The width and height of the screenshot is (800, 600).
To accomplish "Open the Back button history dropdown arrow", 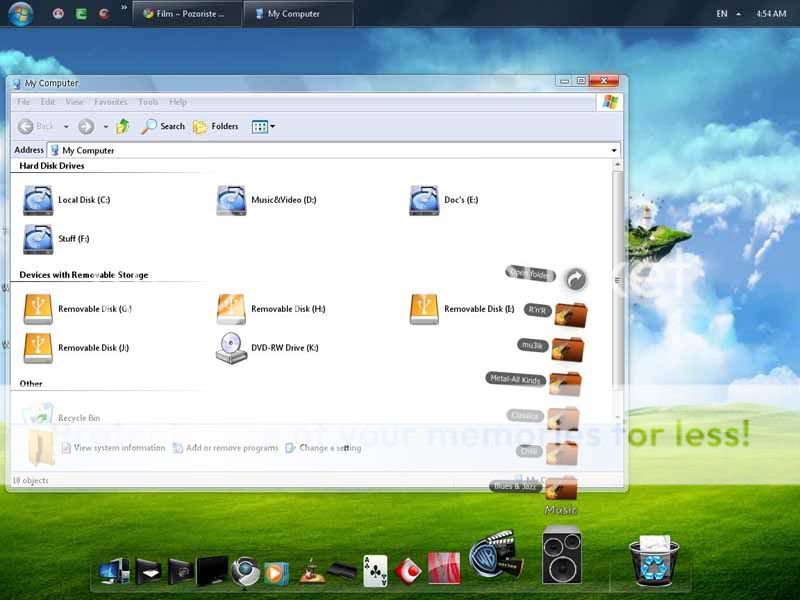I will click(66, 127).
